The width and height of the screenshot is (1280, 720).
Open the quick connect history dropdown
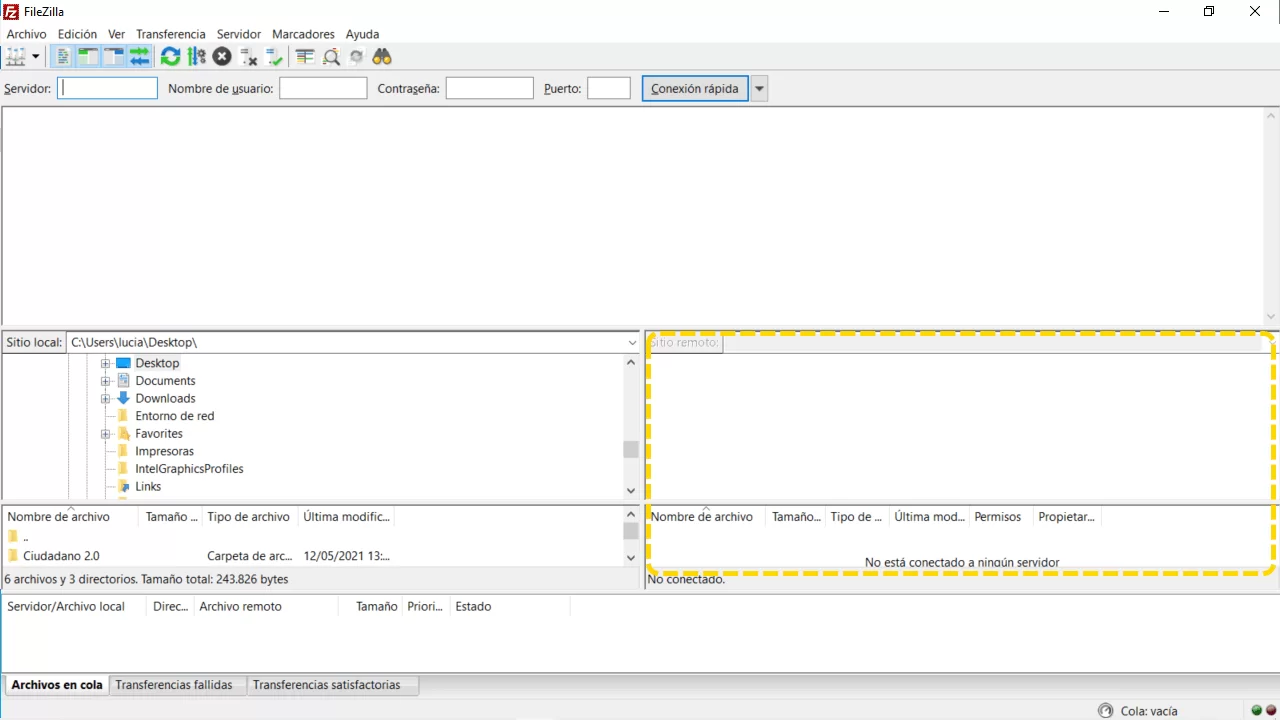tap(760, 88)
